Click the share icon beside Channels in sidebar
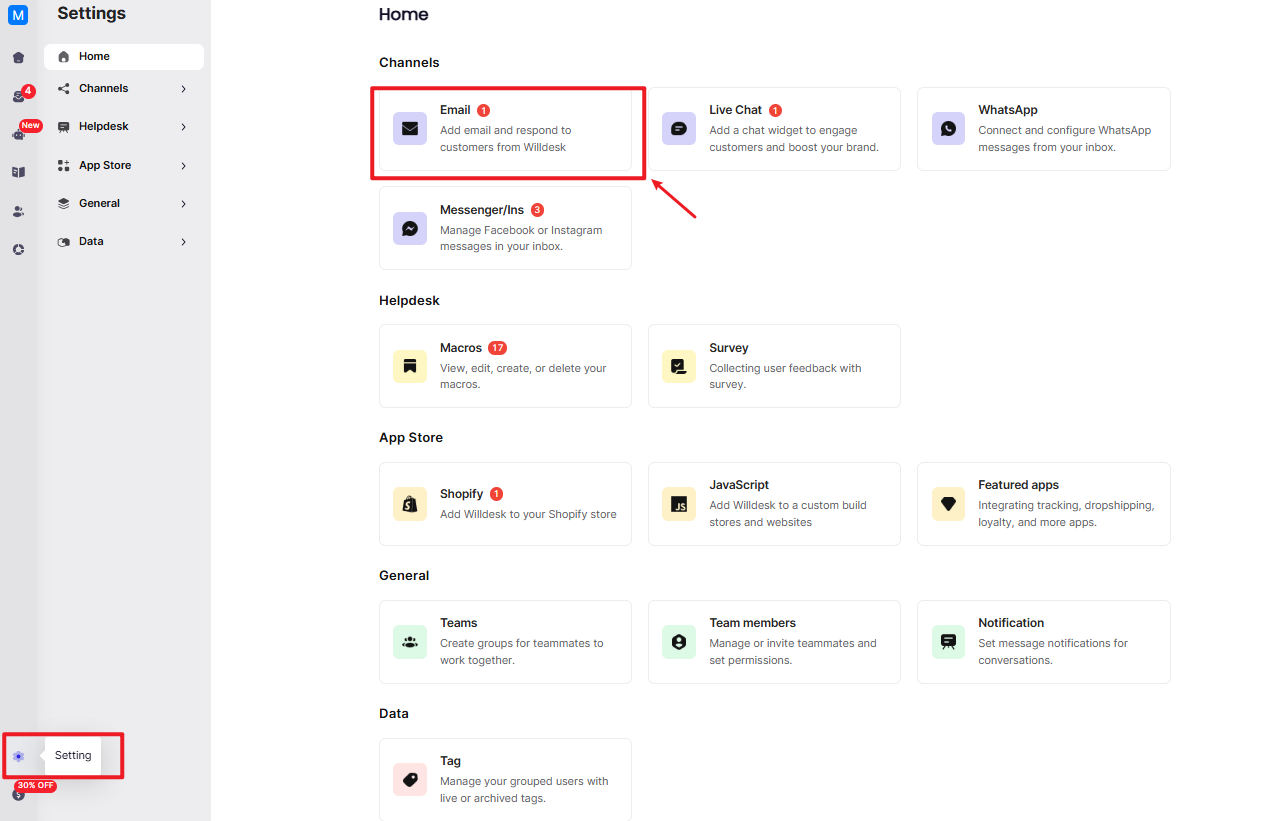The width and height of the screenshot is (1277, 821). click(64, 88)
